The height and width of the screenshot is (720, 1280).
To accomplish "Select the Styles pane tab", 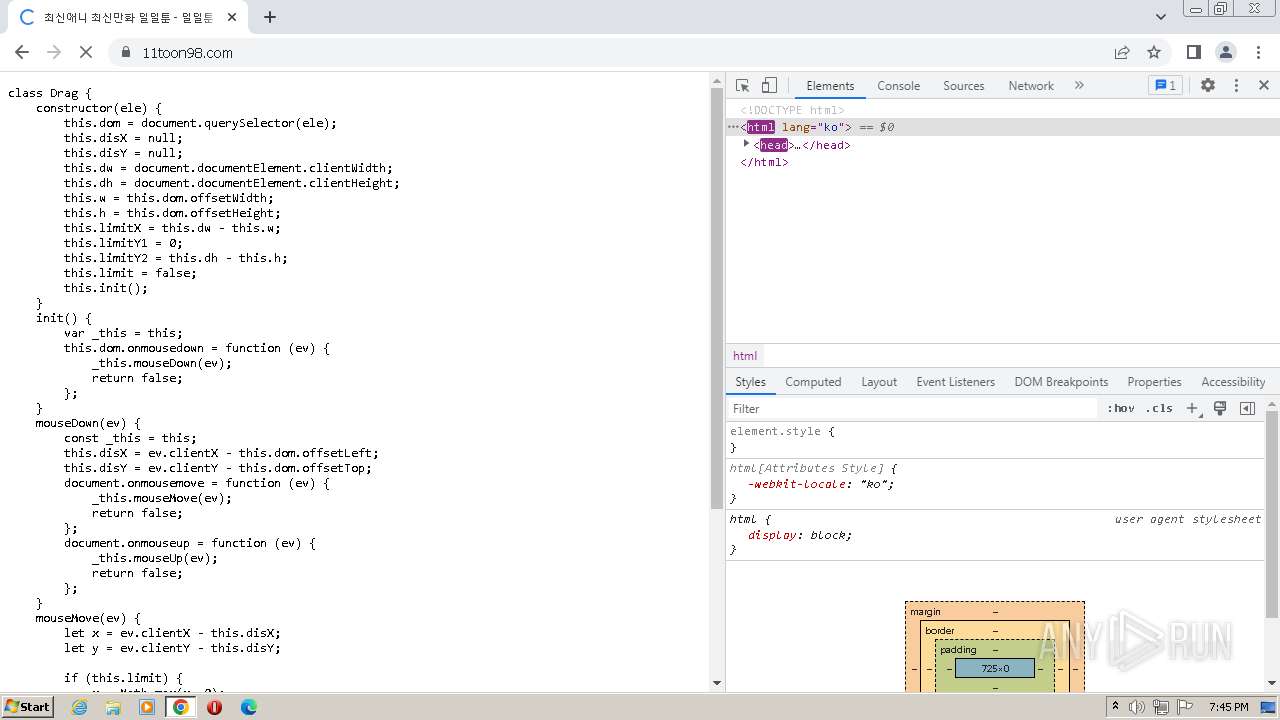I will point(750,382).
